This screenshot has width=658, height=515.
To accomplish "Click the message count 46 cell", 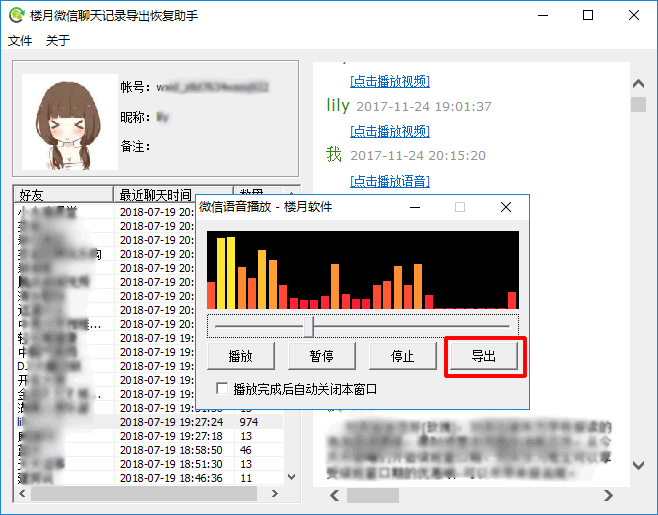I will point(245,450).
